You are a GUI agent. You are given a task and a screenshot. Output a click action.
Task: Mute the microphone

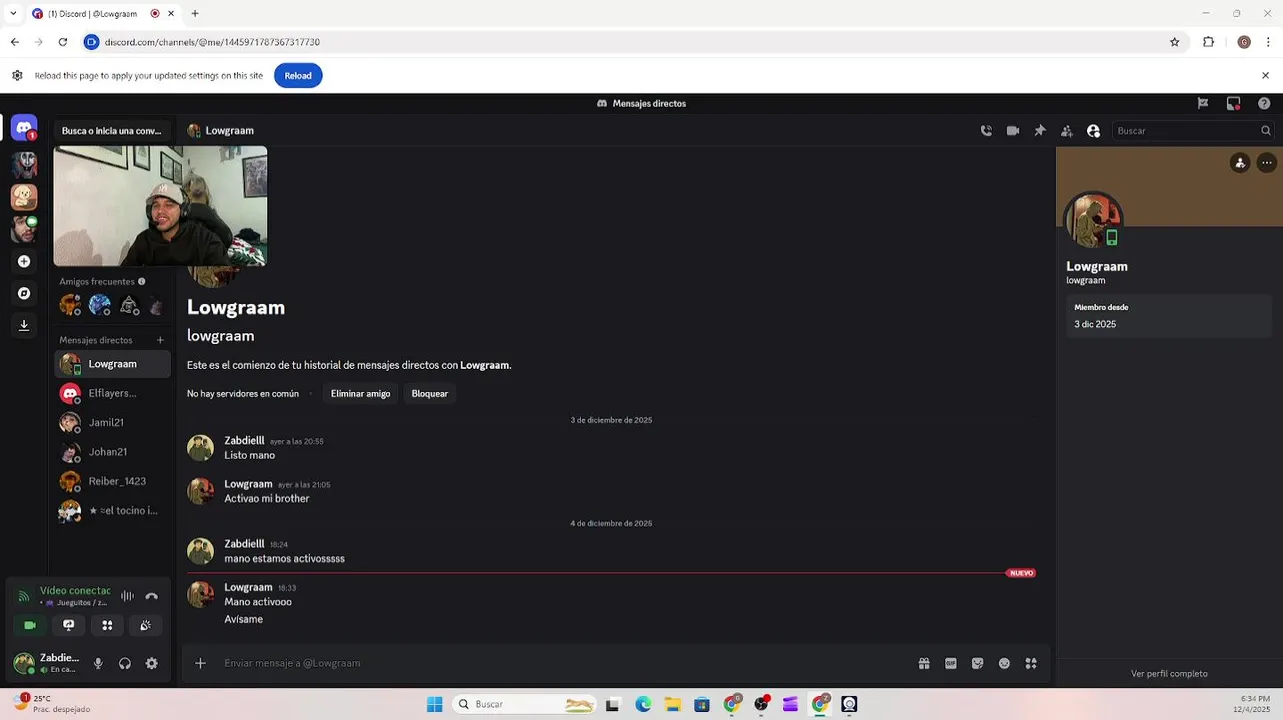click(98, 663)
